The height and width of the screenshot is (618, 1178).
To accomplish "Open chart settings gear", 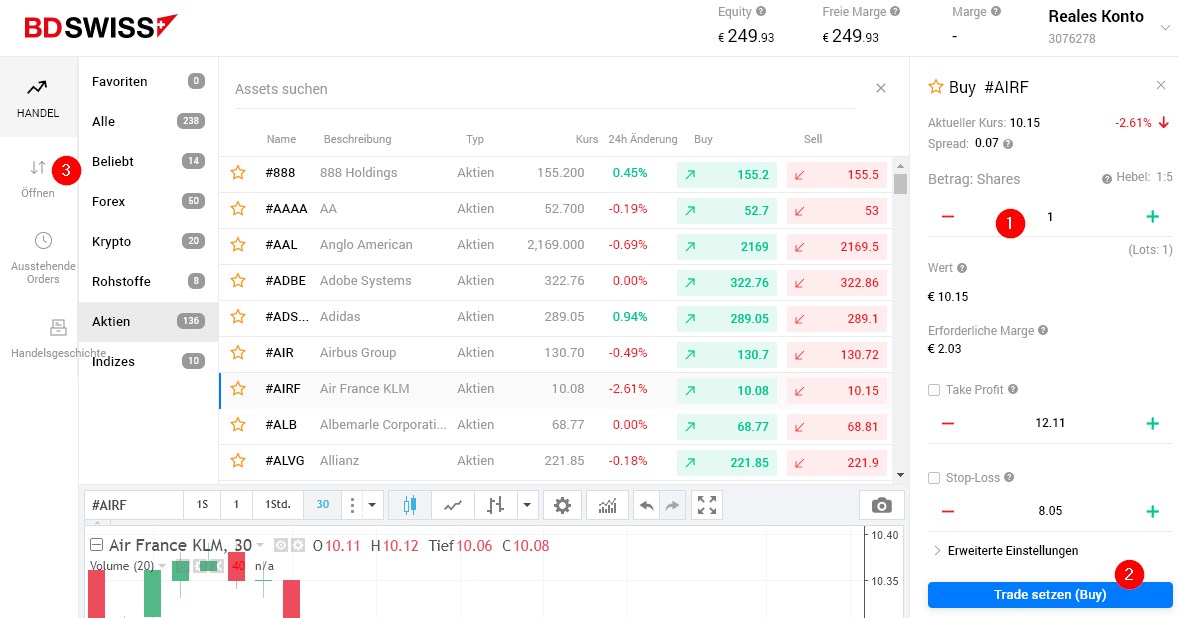I will [x=562, y=505].
